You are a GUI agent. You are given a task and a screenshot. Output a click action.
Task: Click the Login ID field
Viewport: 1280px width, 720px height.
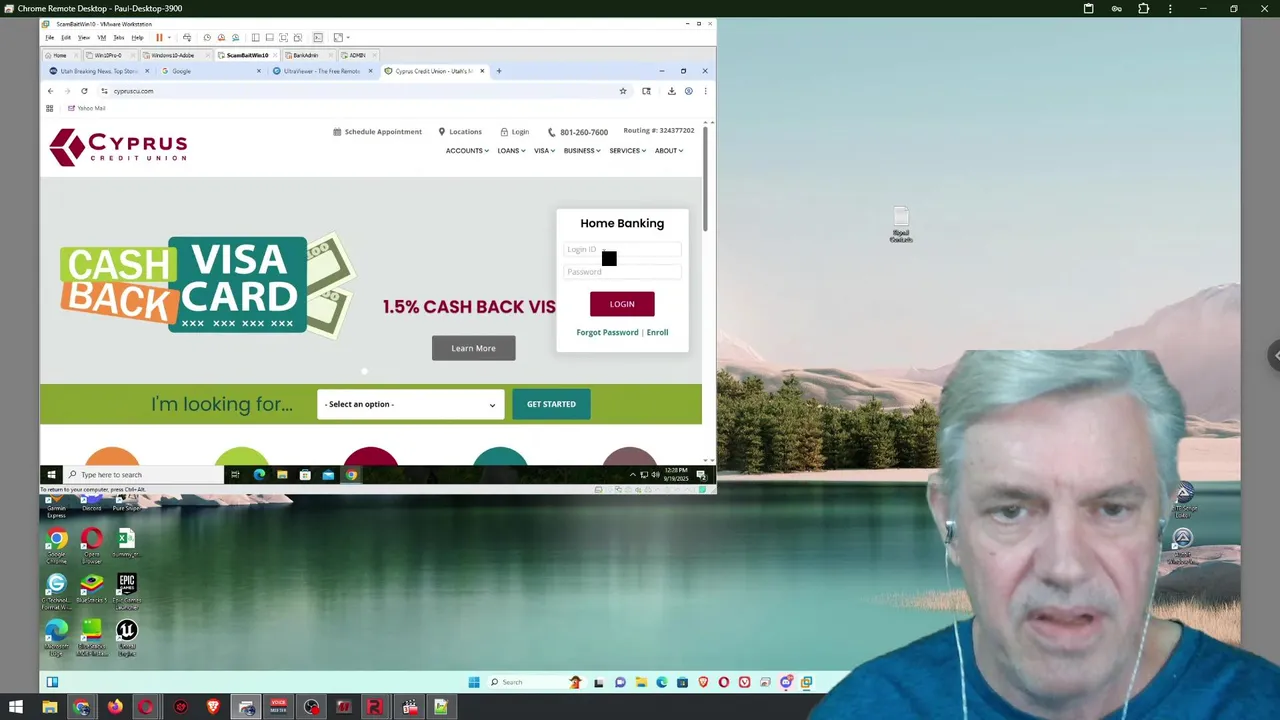622,250
